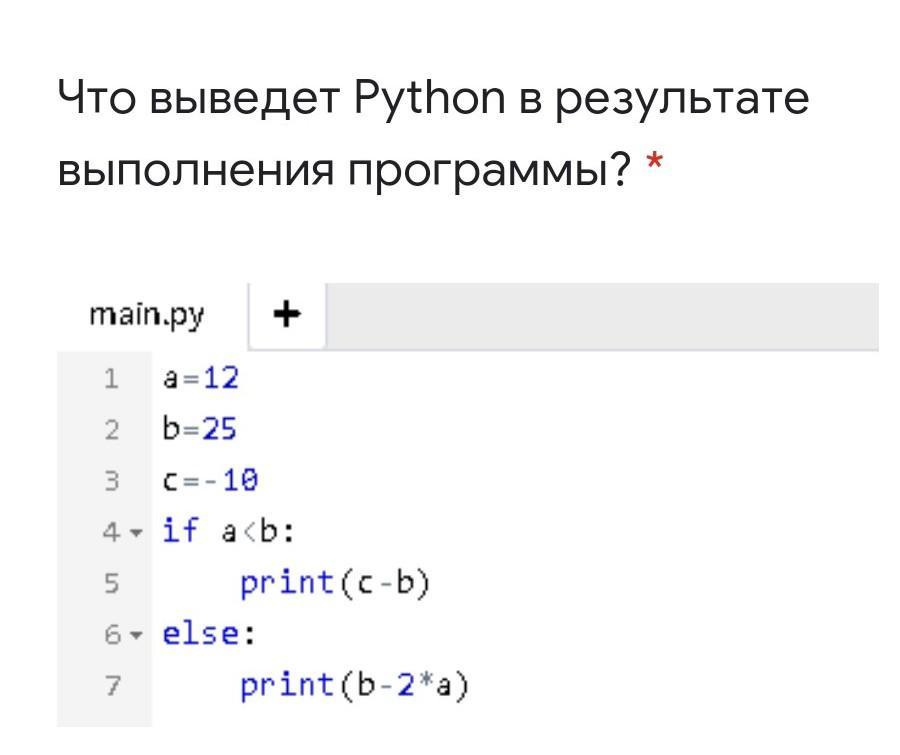Viewport: 900px width, 755px height.
Task: Click line number 3 in the gutter
Action: point(111,481)
